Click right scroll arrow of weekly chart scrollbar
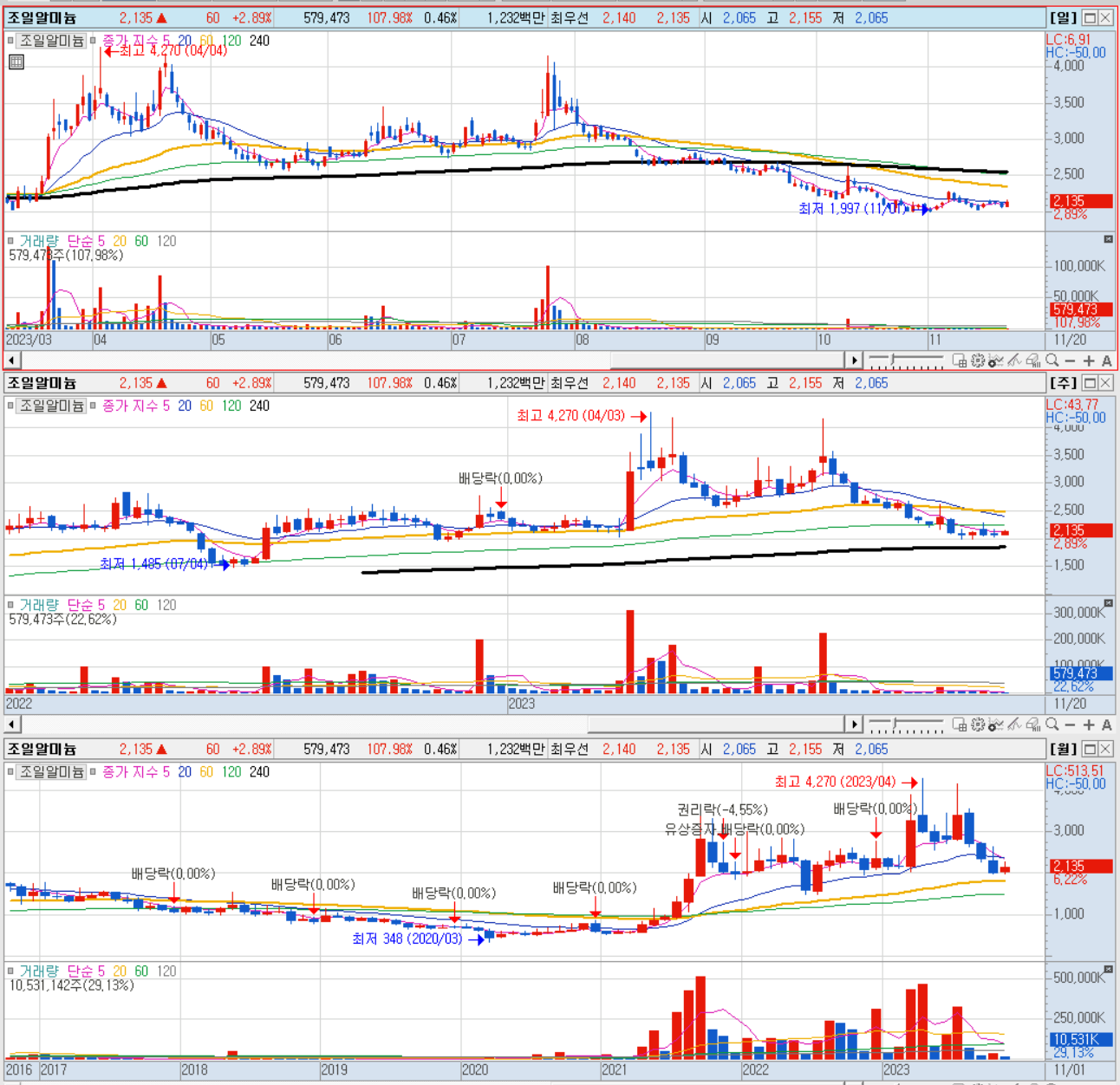Screen dimensions: 1120x1085 click(x=854, y=724)
